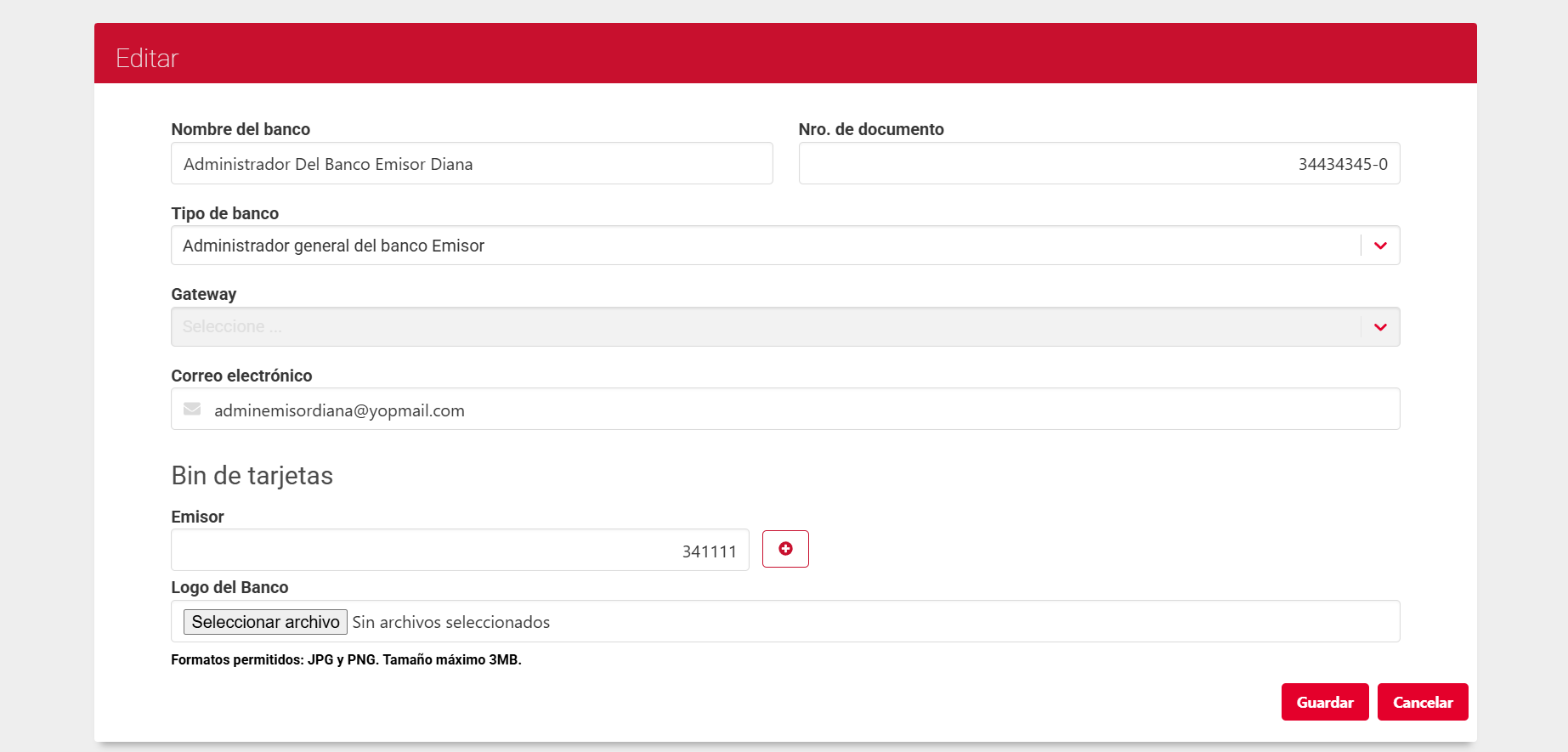1568x752 pixels.
Task: Click the Gateway 'Seleccione ...' placeholder
Action: pyautogui.click(x=232, y=327)
